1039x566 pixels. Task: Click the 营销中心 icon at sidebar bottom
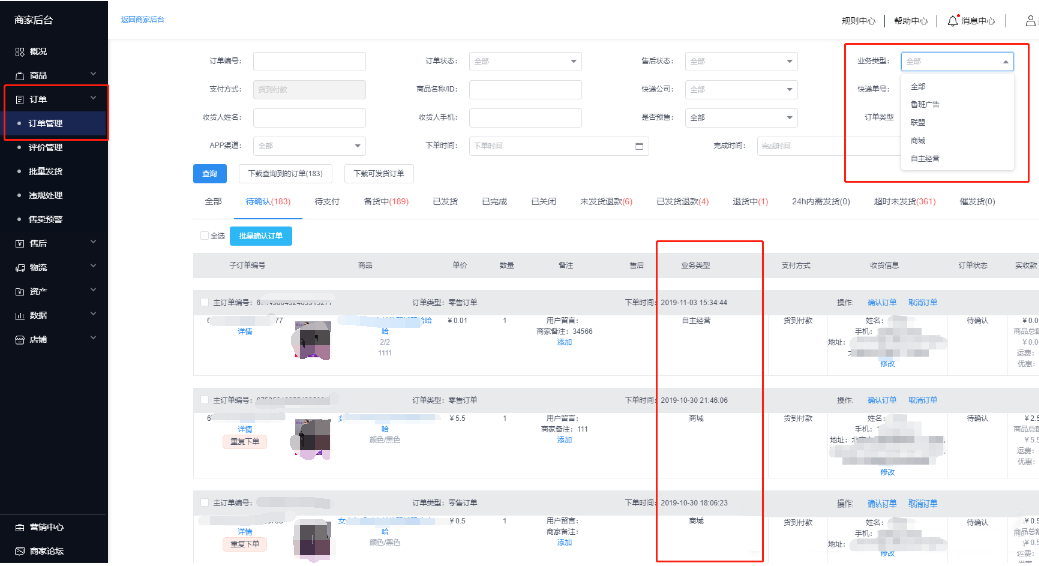20,528
